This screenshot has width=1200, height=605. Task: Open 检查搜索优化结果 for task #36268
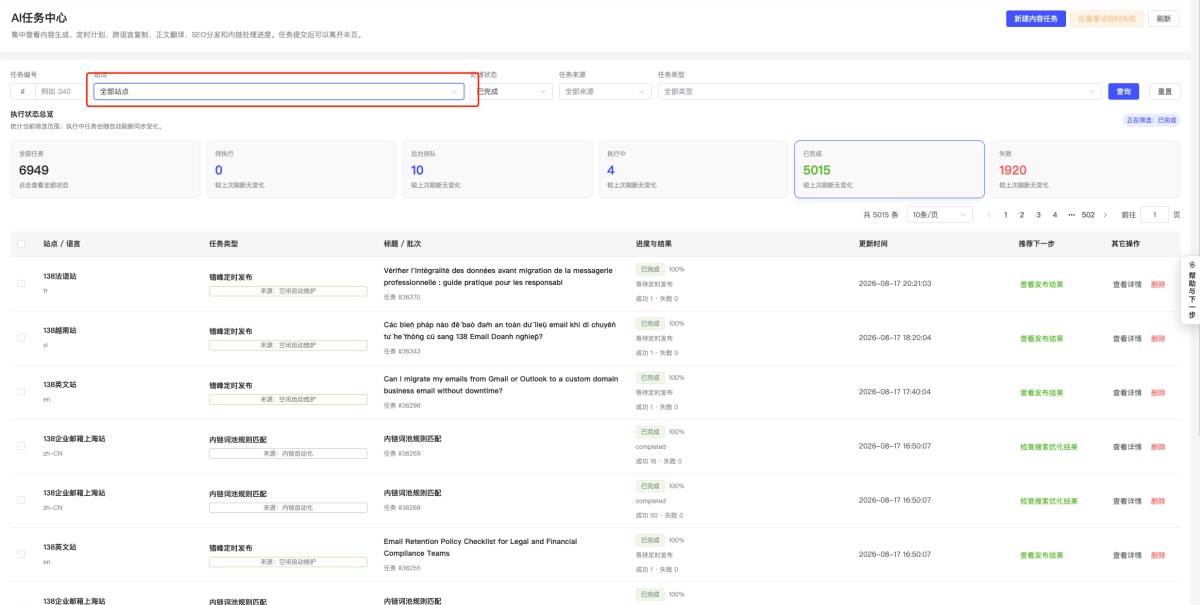click(1048, 501)
